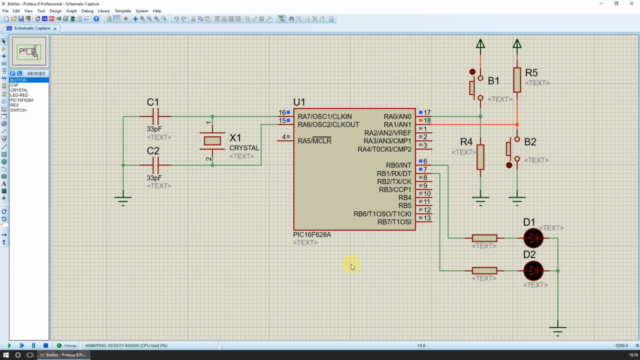
Task: Click the Y-Mirror vertical flip icon
Action: point(4,242)
